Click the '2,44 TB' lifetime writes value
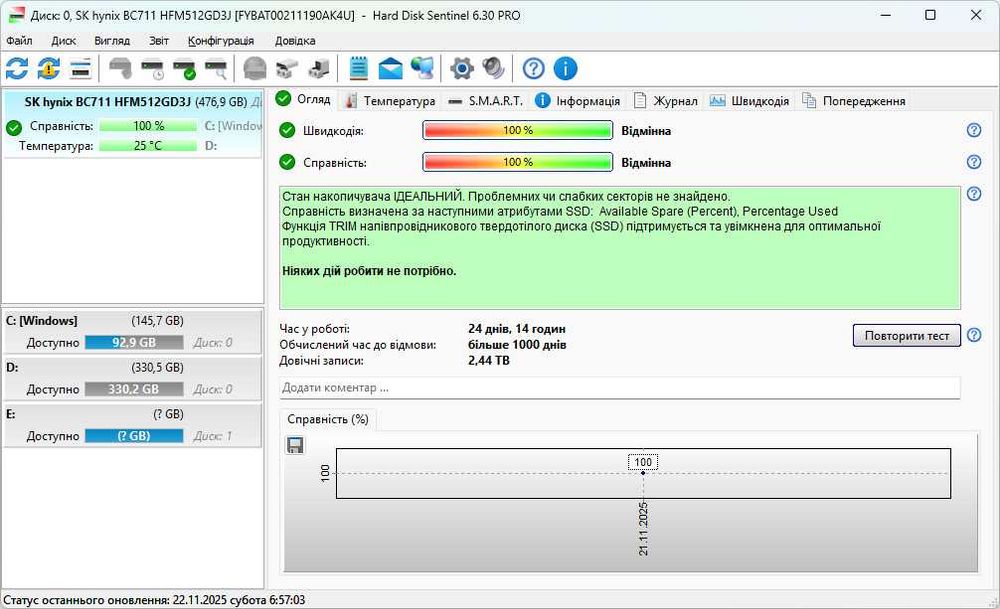Screen dimensions: 1000x609 [489, 361]
